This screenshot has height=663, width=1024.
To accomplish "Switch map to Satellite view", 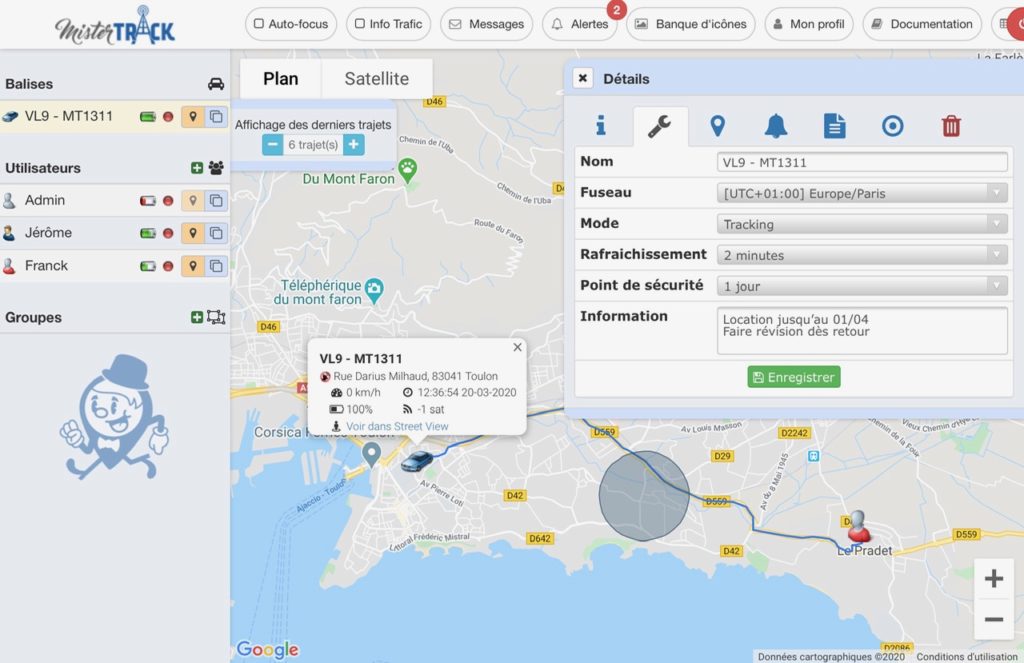I will 377,78.
